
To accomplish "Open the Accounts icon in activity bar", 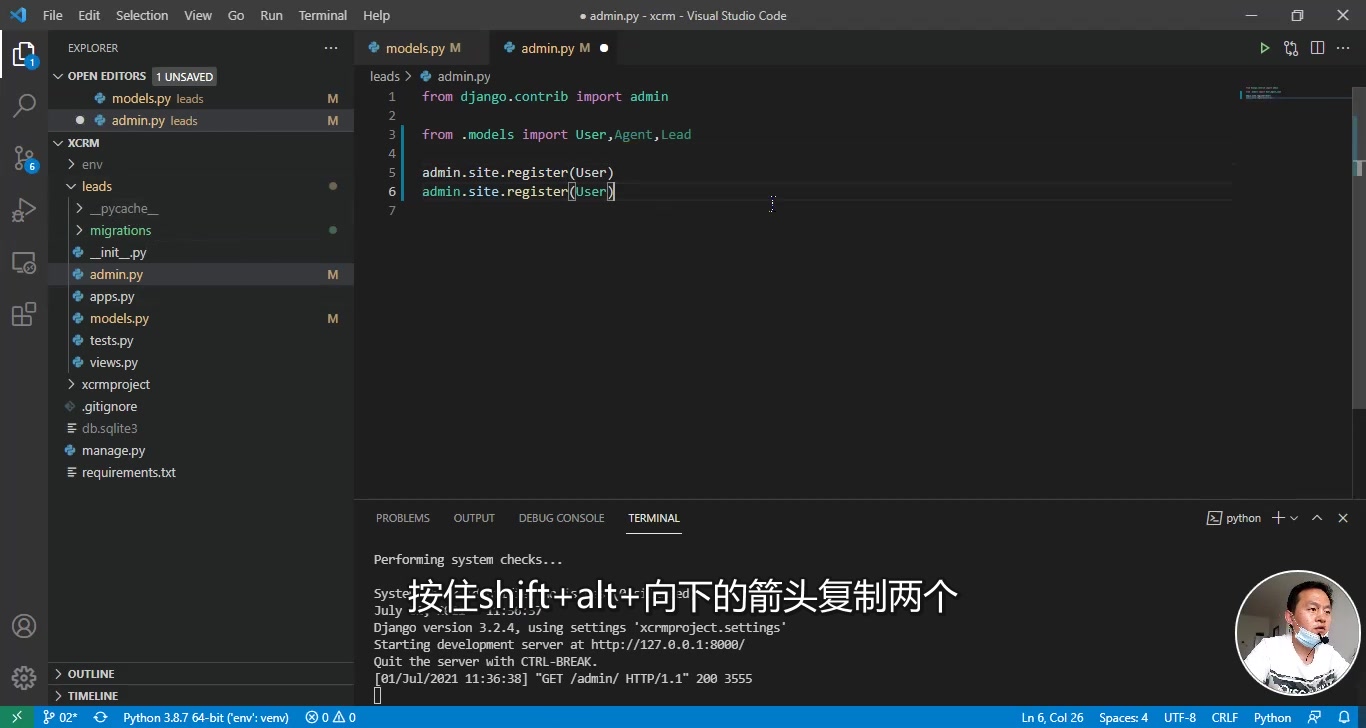I will pyautogui.click(x=24, y=626).
